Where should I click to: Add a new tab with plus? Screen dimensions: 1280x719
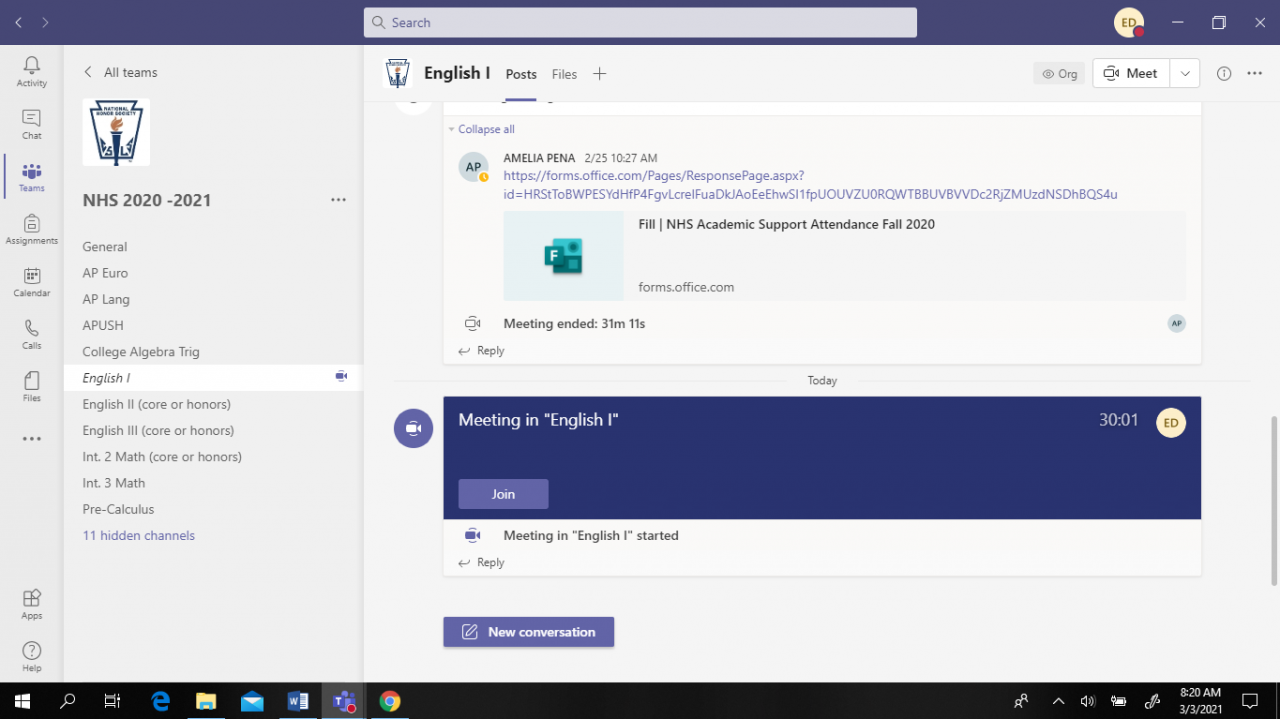[x=599, y=74]
